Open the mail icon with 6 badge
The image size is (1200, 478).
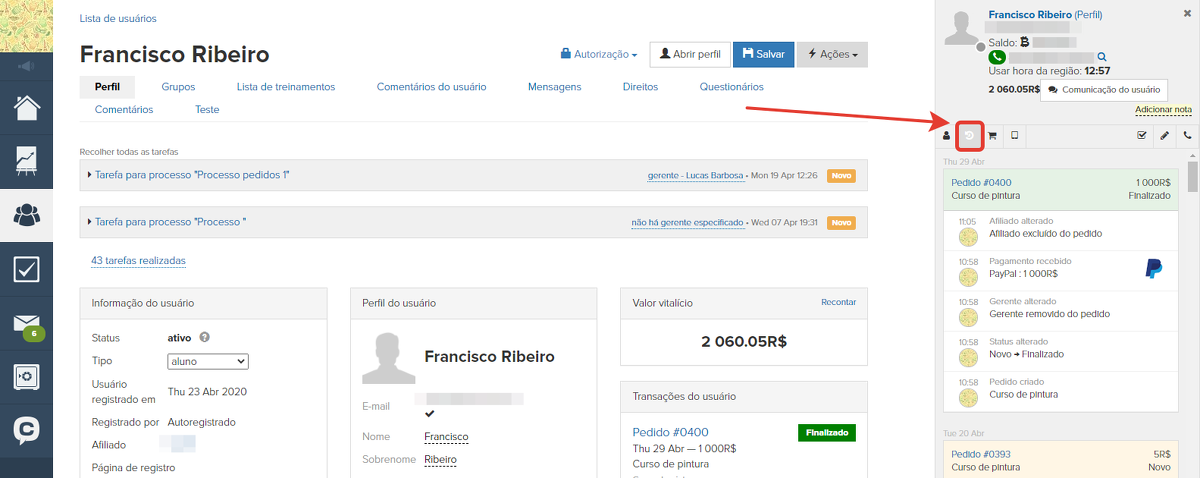click(27, 323)
